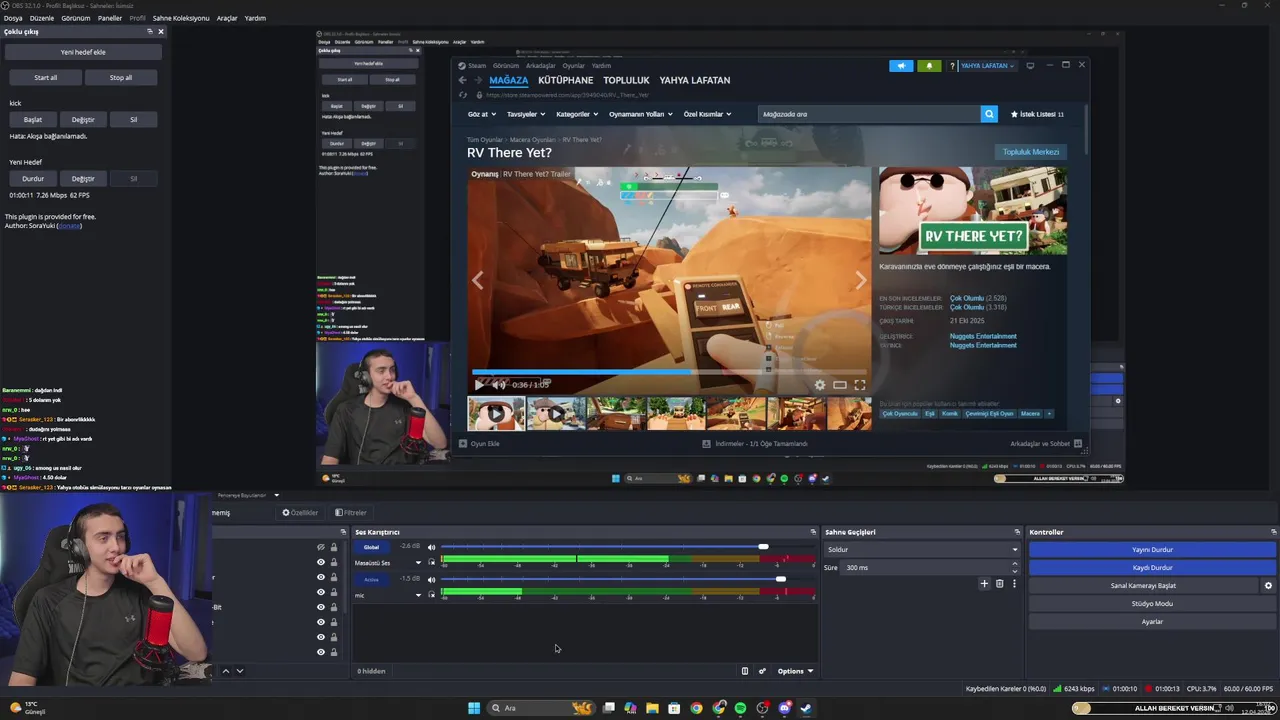1280x720 pixels.
Task: Add a new scene transition with plus icon
Action: [x=984, y=584]
